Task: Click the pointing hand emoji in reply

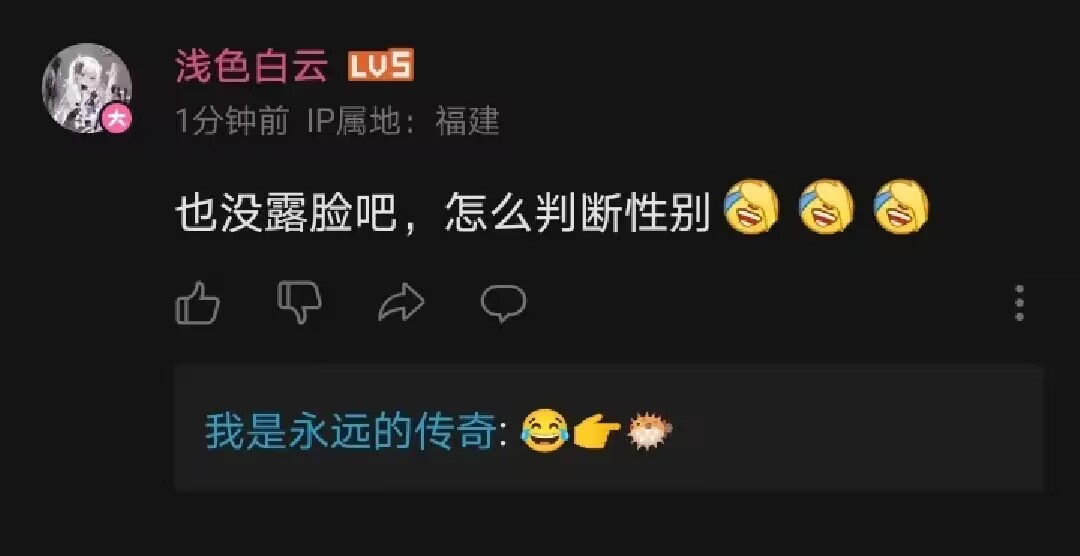Action: pyautogui.click(x=597, y=433)
